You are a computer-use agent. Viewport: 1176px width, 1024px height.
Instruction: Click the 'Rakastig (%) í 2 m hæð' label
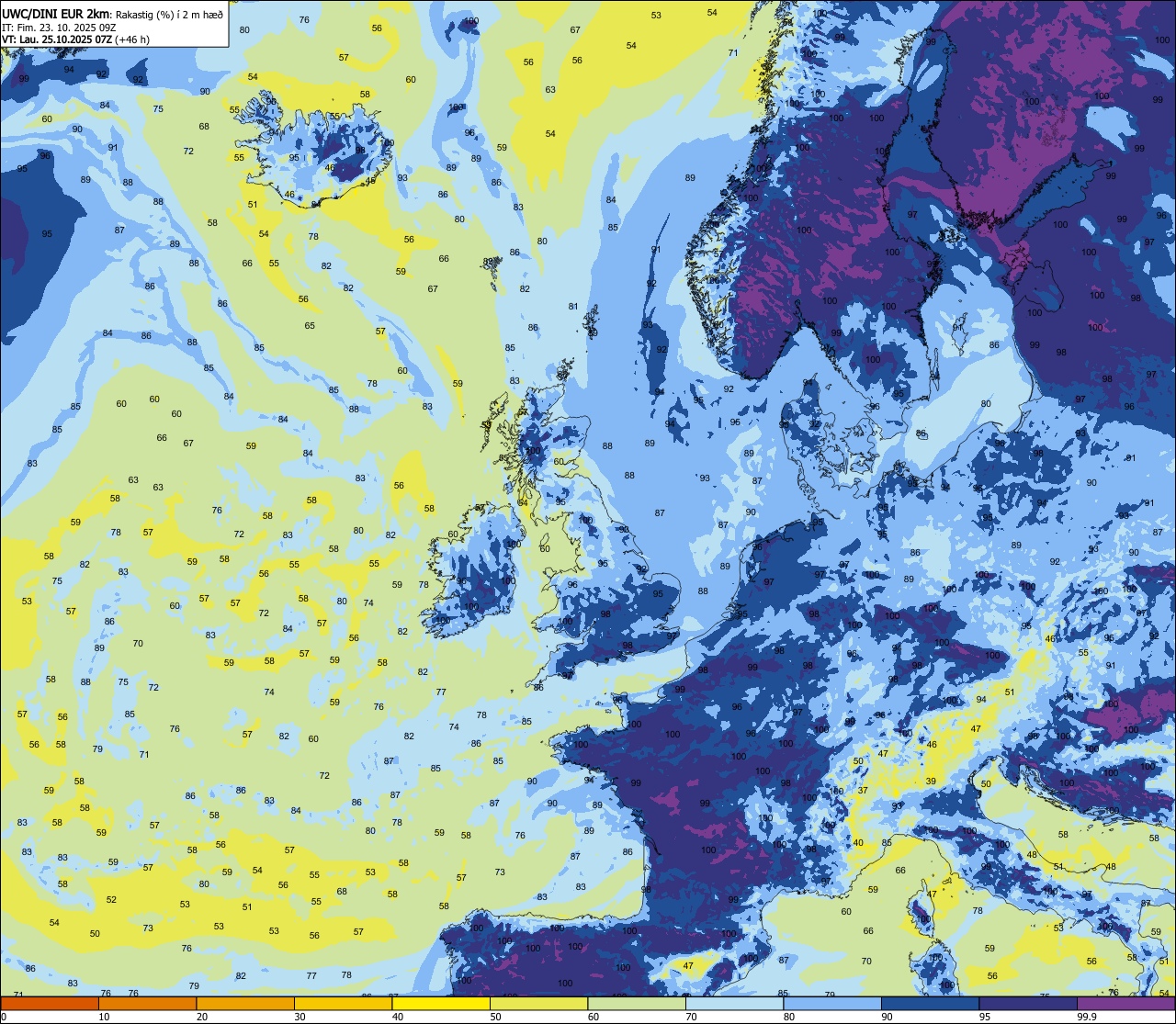click(x=169, y=13)
